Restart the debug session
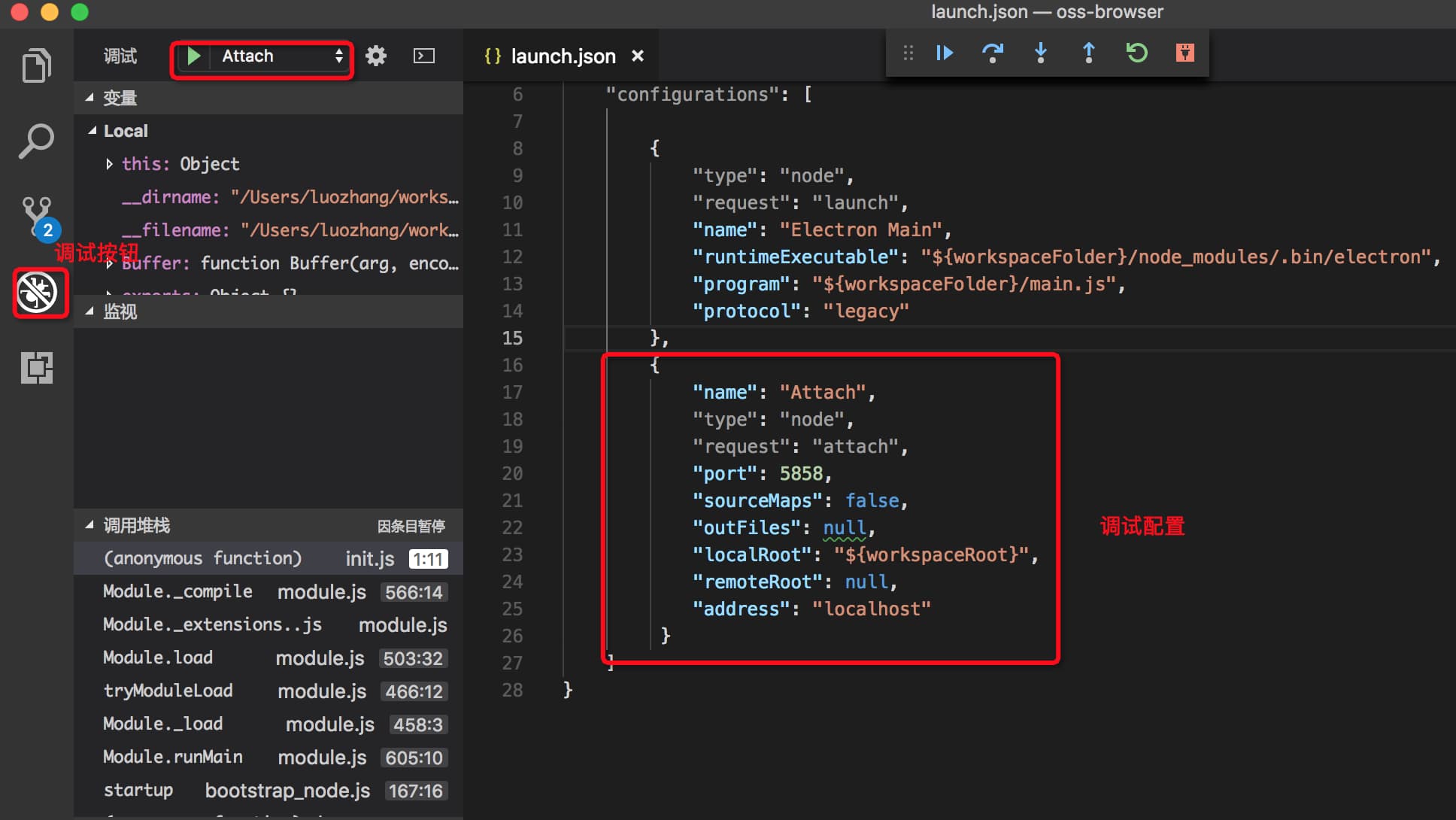Viewport: 1456px width, 820px height. 1136,53
